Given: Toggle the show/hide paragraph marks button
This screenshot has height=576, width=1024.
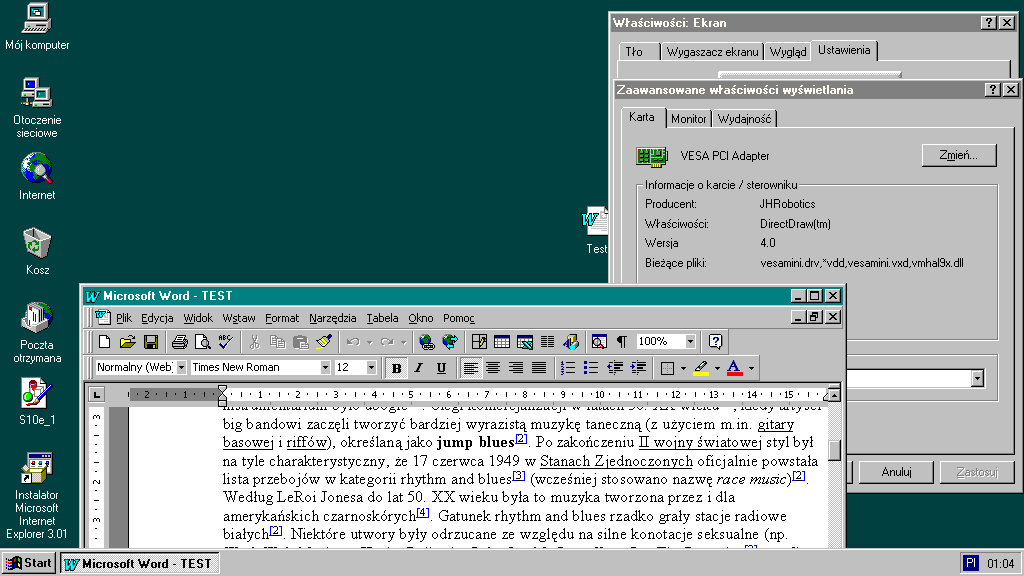Looking at the screenshot, I should [622, 342].
